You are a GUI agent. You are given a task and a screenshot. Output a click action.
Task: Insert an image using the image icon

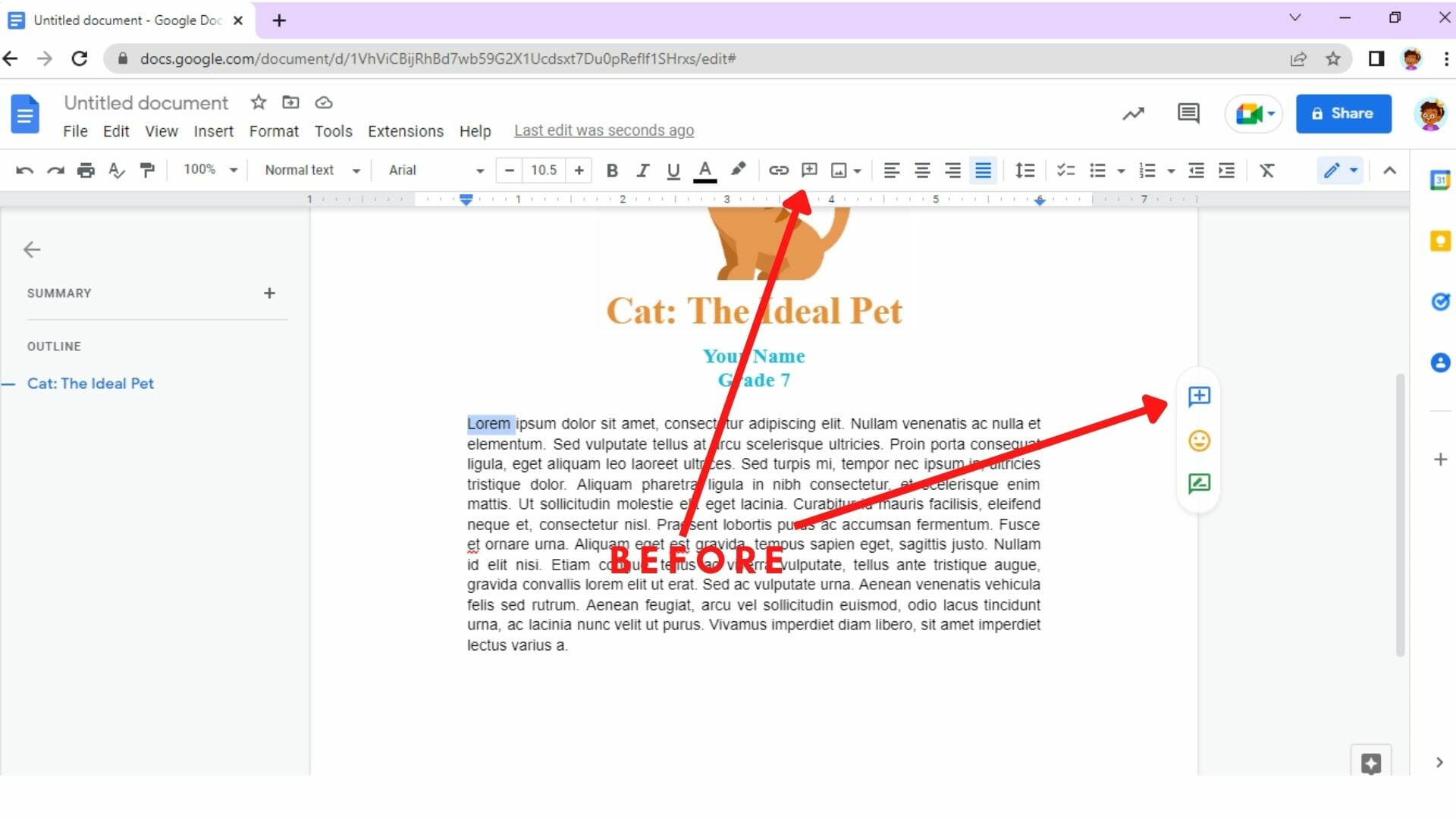(839, 171)
